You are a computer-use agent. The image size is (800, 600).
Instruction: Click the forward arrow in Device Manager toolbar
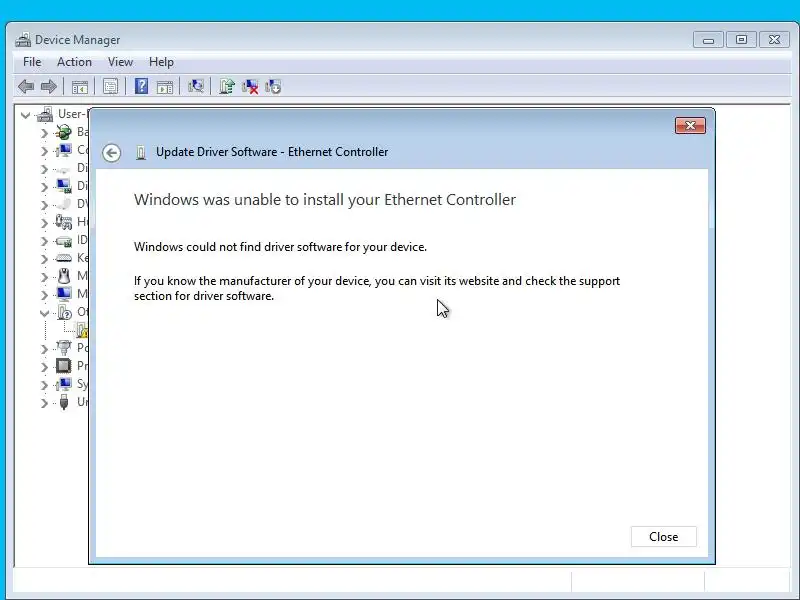click(48, 87)
